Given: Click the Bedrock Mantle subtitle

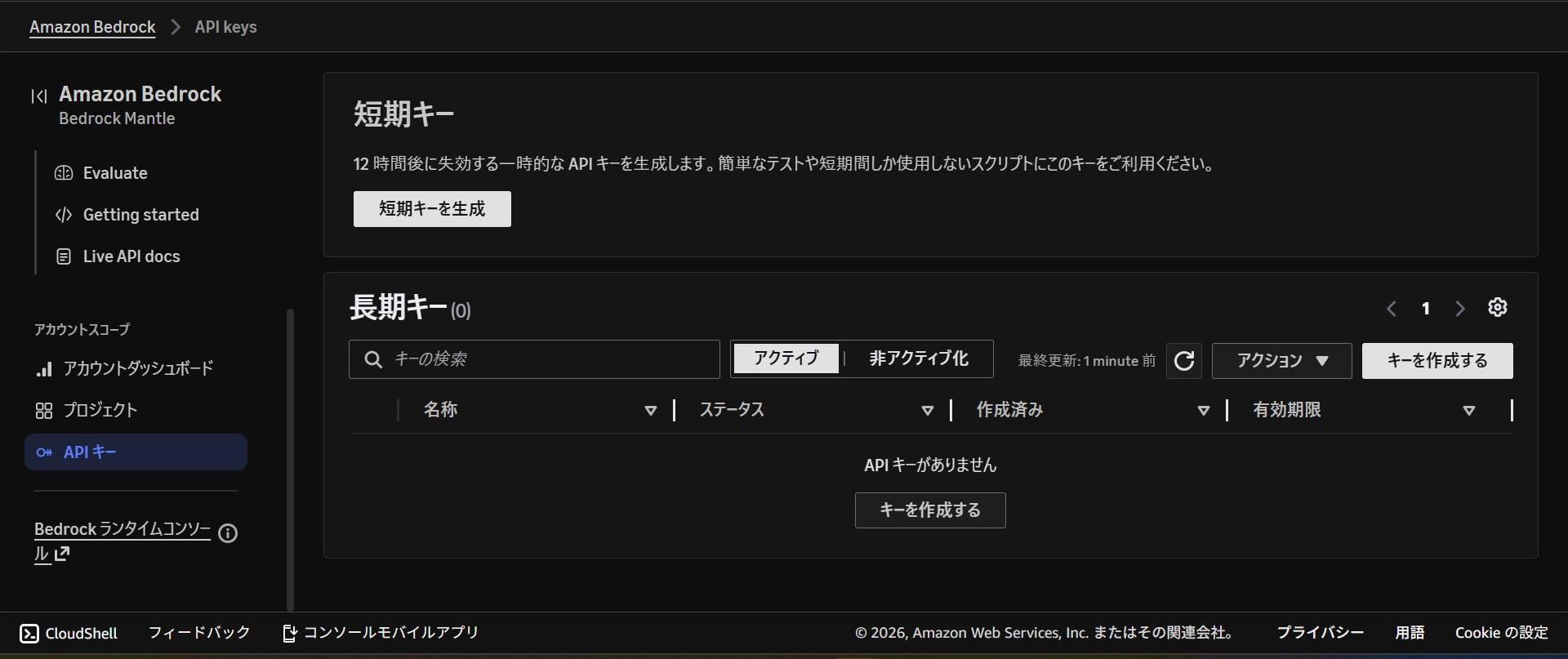Looking at the screenshot, I should click(x=117, y=119).
